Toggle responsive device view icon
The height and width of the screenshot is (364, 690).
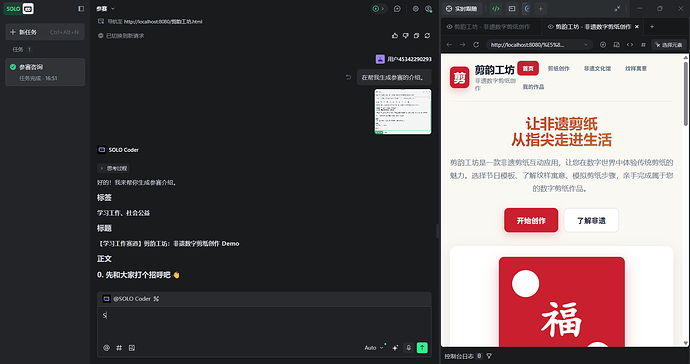(x=617, y=44)
